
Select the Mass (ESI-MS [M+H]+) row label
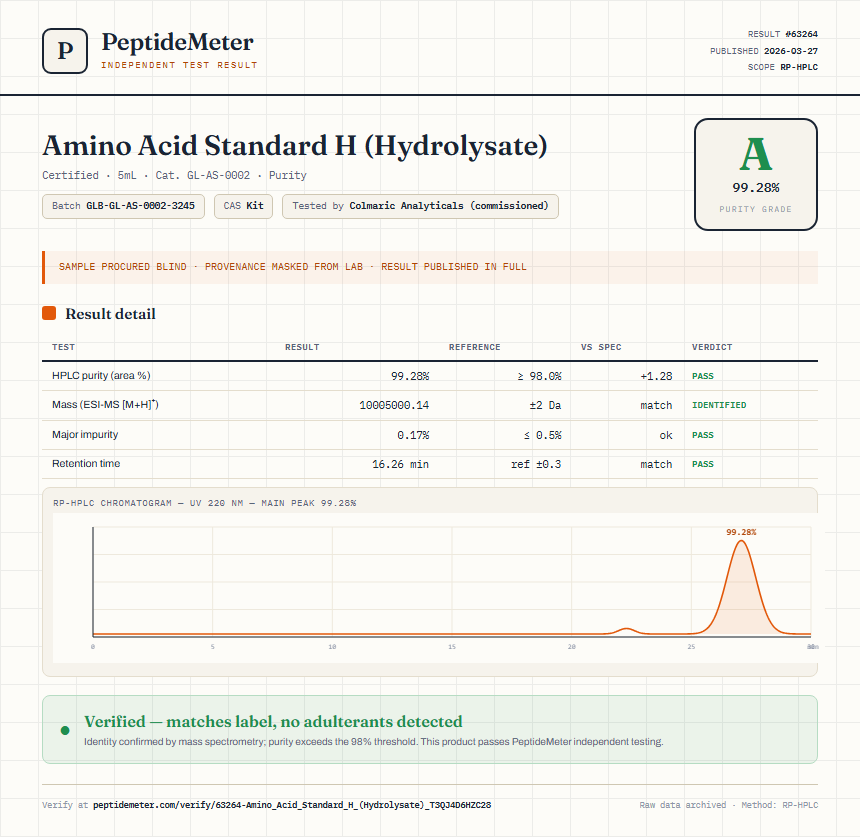pyautogui.click(x=105, y=405)
